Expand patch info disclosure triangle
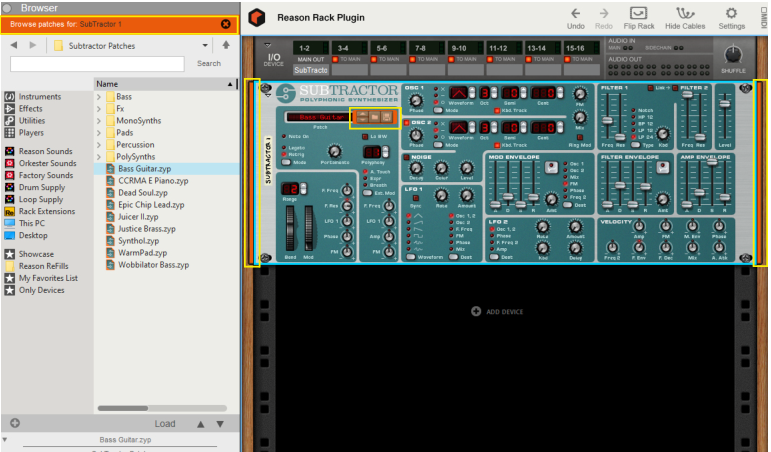This screenshot has width=771, height=452. [5, 439]
